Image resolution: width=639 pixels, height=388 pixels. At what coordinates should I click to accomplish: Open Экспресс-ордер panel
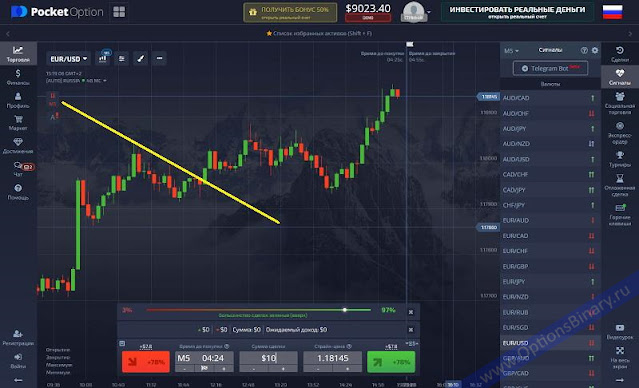(x=620, y=132)
